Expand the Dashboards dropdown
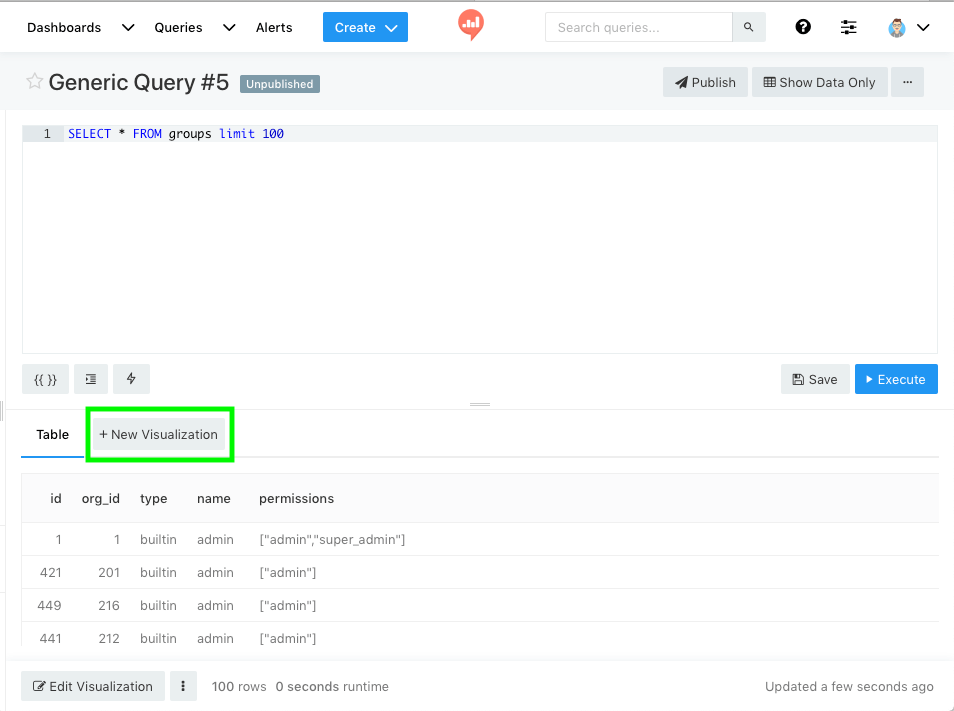The height and width of the screenshot is (711, 954). (127, 27)
